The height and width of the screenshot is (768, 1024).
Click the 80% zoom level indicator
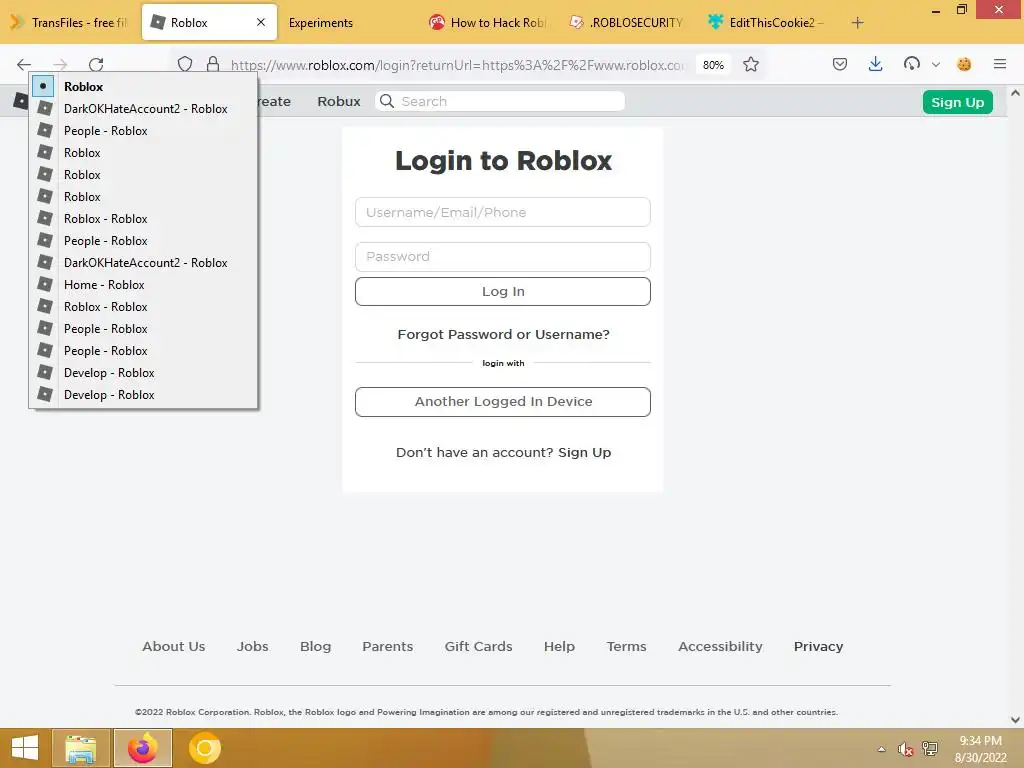coord(713,65)
